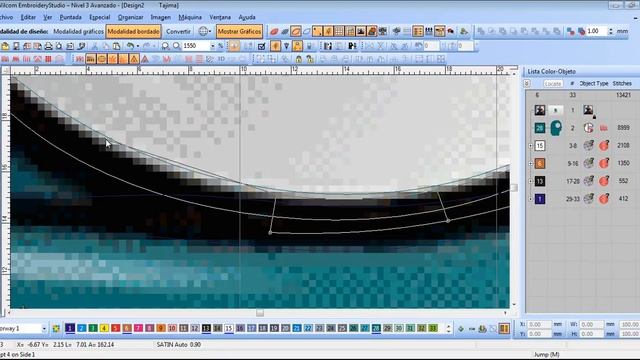Select palette color 13 black swatch
Screen dimensions: 640x360
coord(206,328)
